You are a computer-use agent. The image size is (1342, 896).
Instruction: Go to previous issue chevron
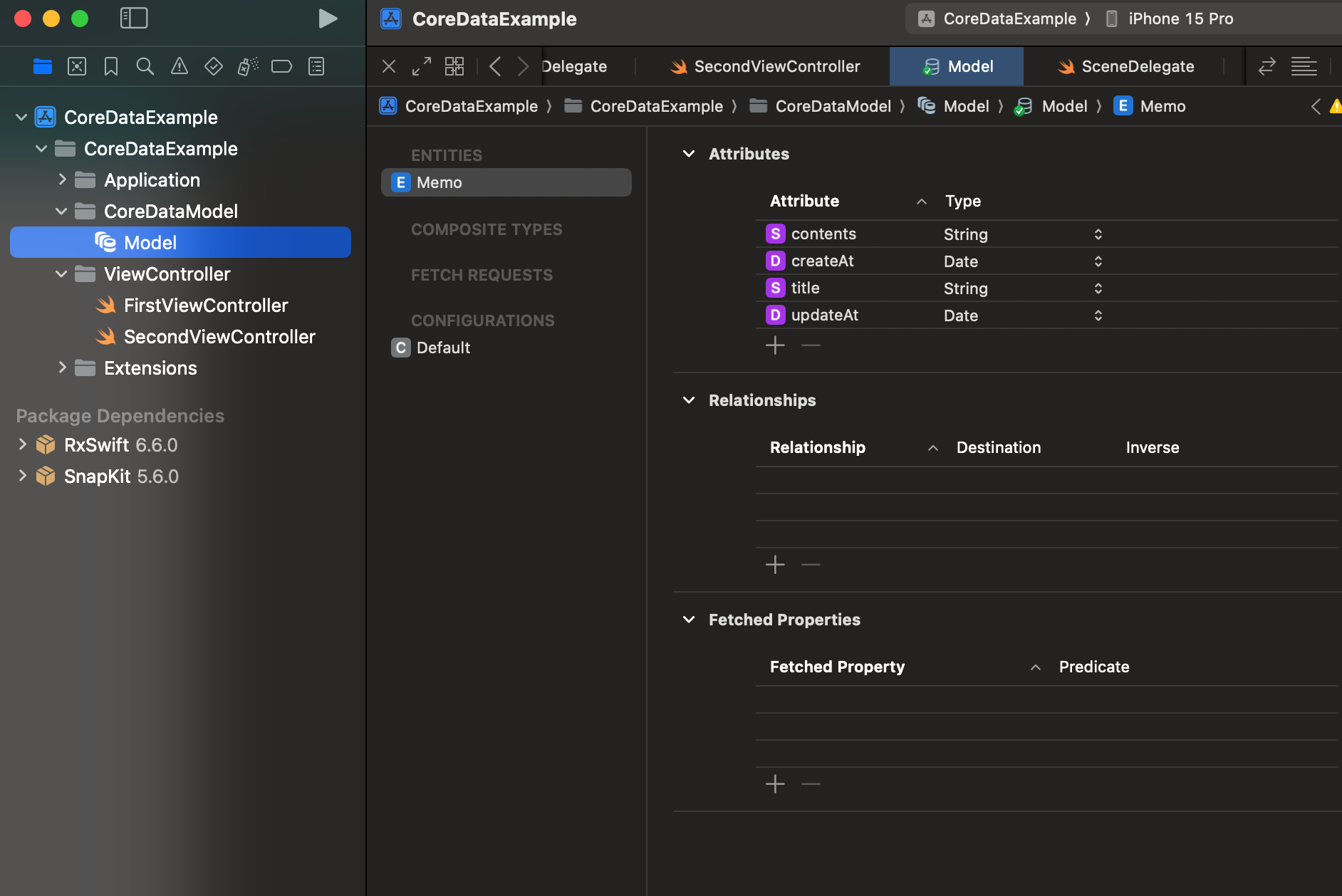(x=1316, y=106)
